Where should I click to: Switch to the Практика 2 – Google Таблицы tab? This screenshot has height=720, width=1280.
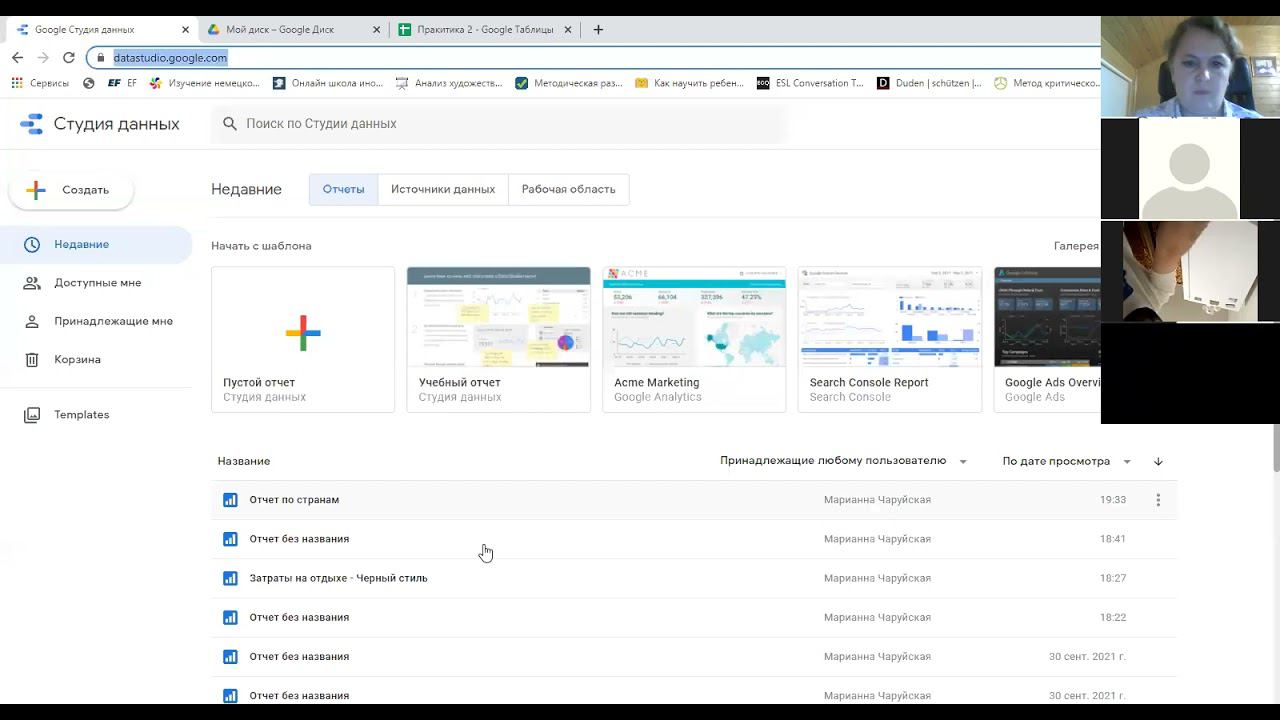(484, 30)
